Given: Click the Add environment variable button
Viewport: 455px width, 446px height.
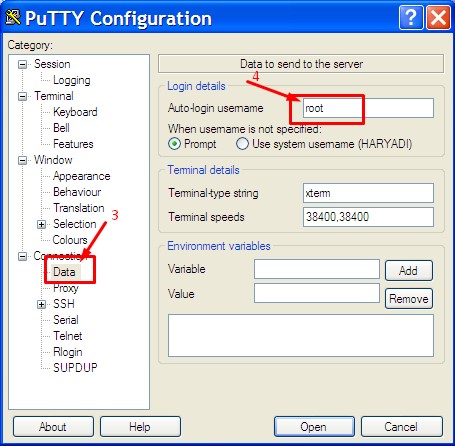Looking at the screenshot, I should click(409, 270).
